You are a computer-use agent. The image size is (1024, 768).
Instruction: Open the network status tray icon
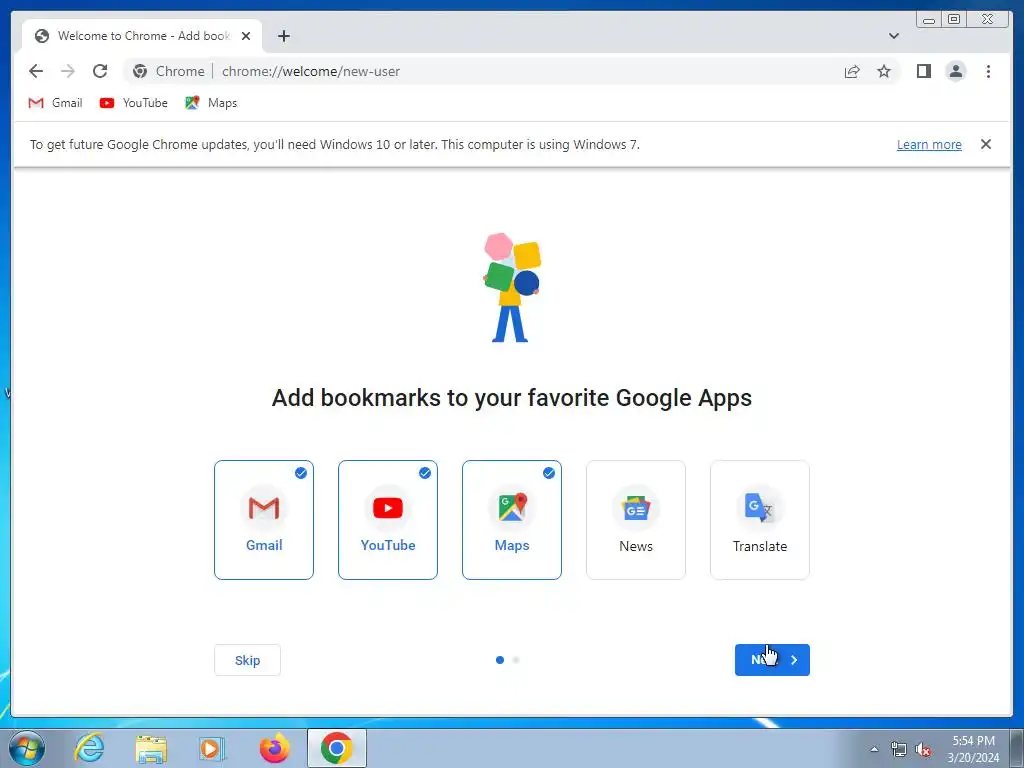[899, 749]
